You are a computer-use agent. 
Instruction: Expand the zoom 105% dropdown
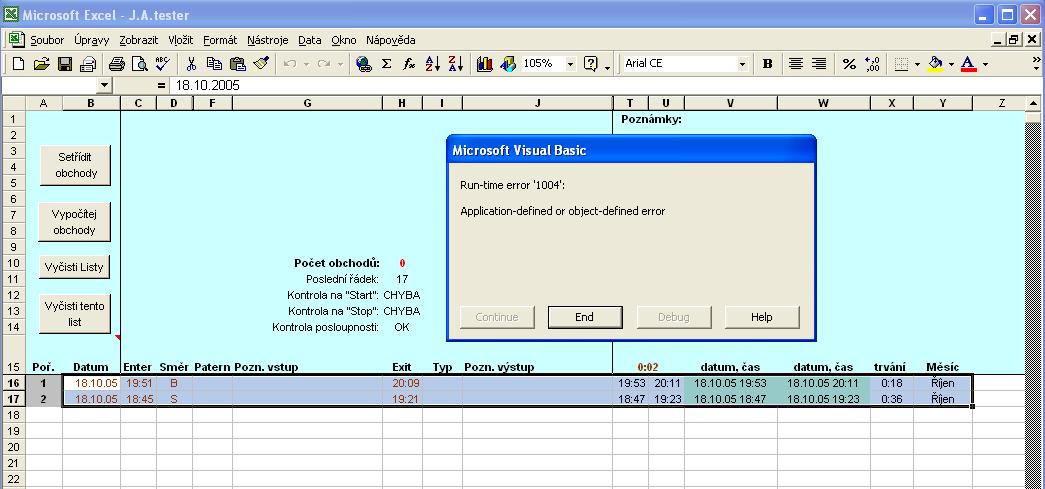571,64
